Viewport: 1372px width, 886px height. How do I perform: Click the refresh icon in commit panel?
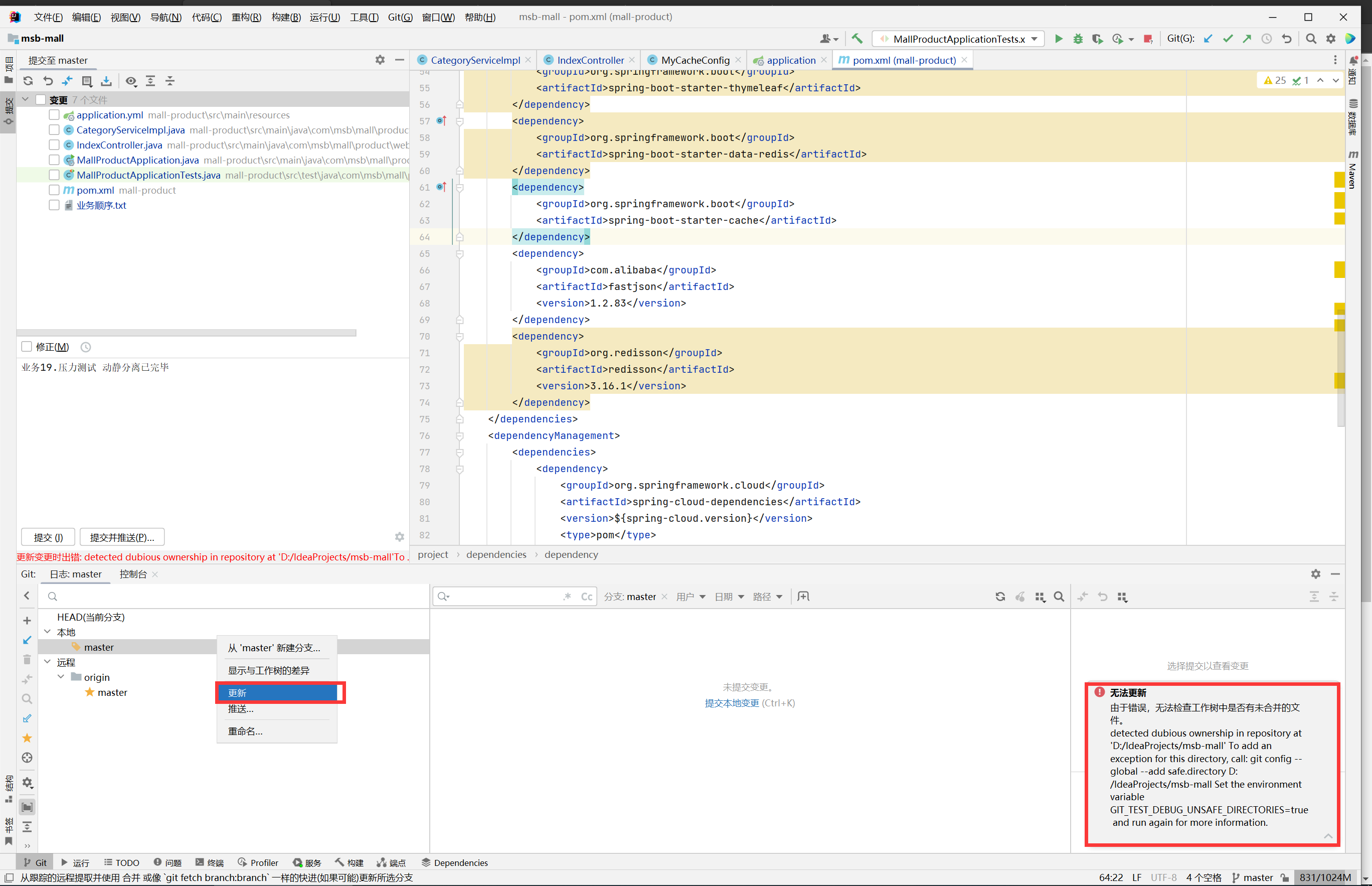[28, 81]
